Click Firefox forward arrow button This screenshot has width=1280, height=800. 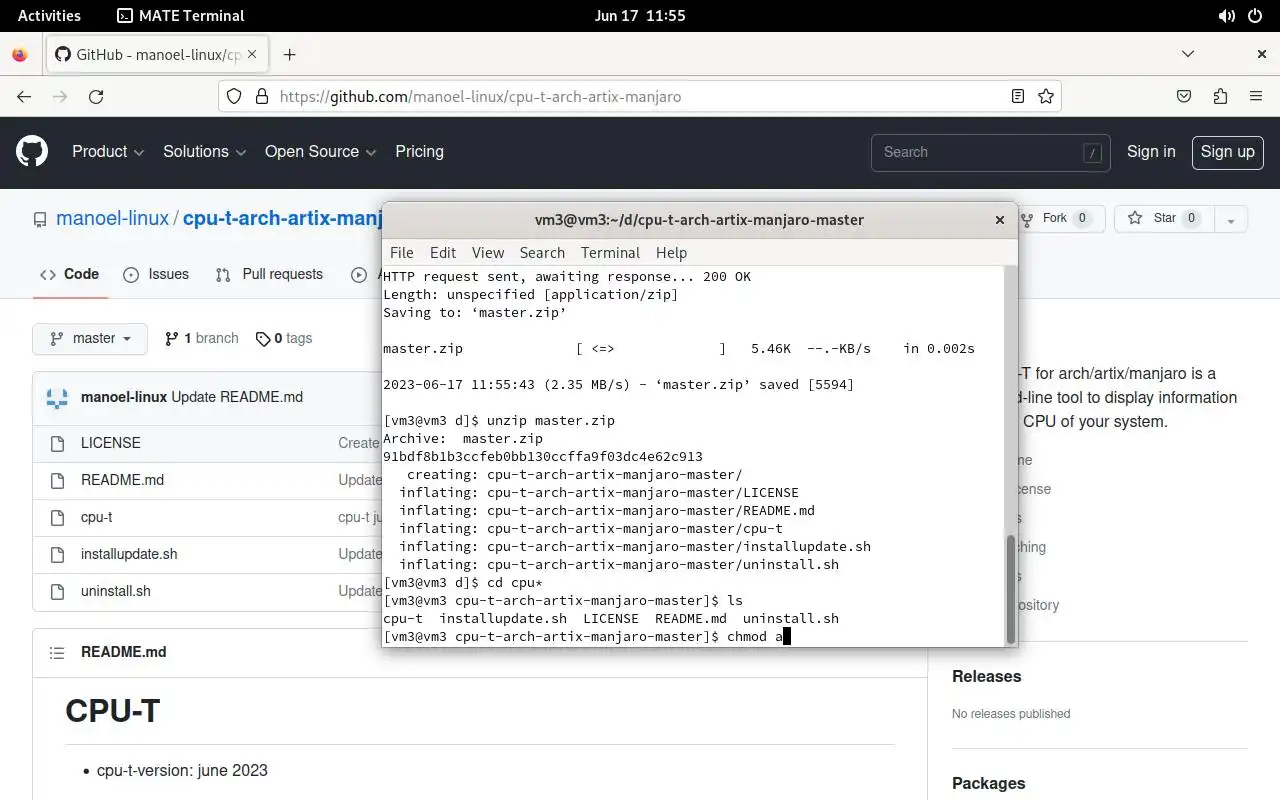click(x=60, y=97)
